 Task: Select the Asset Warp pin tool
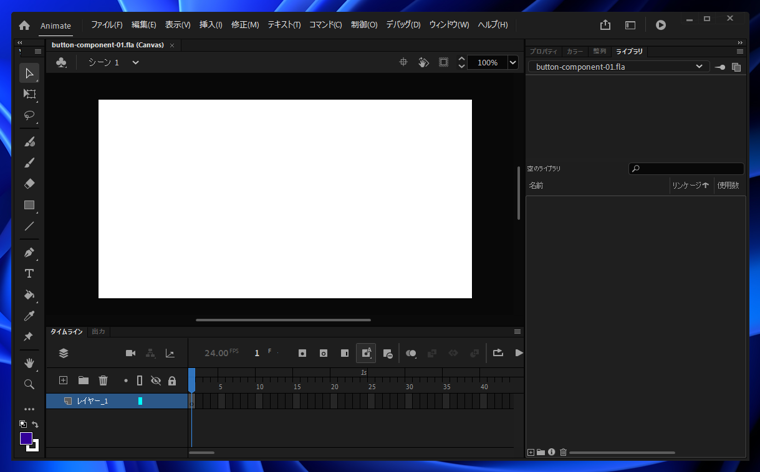(x=29, y=336)
